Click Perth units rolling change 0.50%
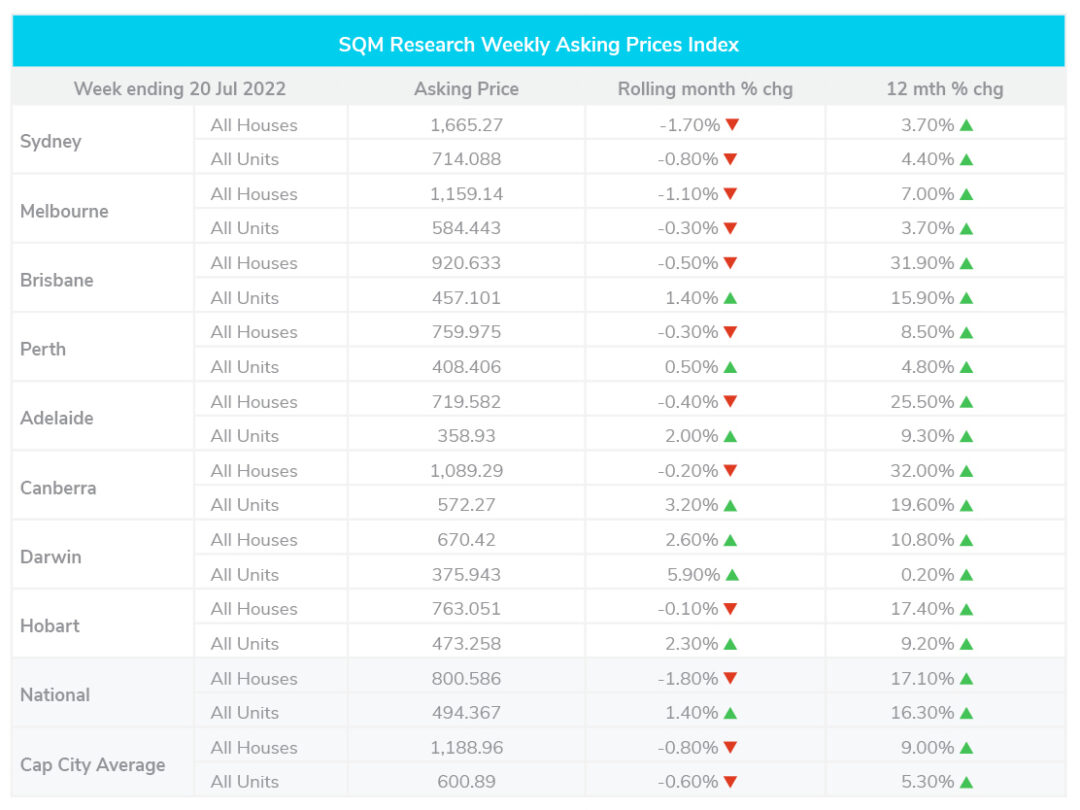Image resolution: width=1080 pixels, height=810 pixels. click(692, 367)
